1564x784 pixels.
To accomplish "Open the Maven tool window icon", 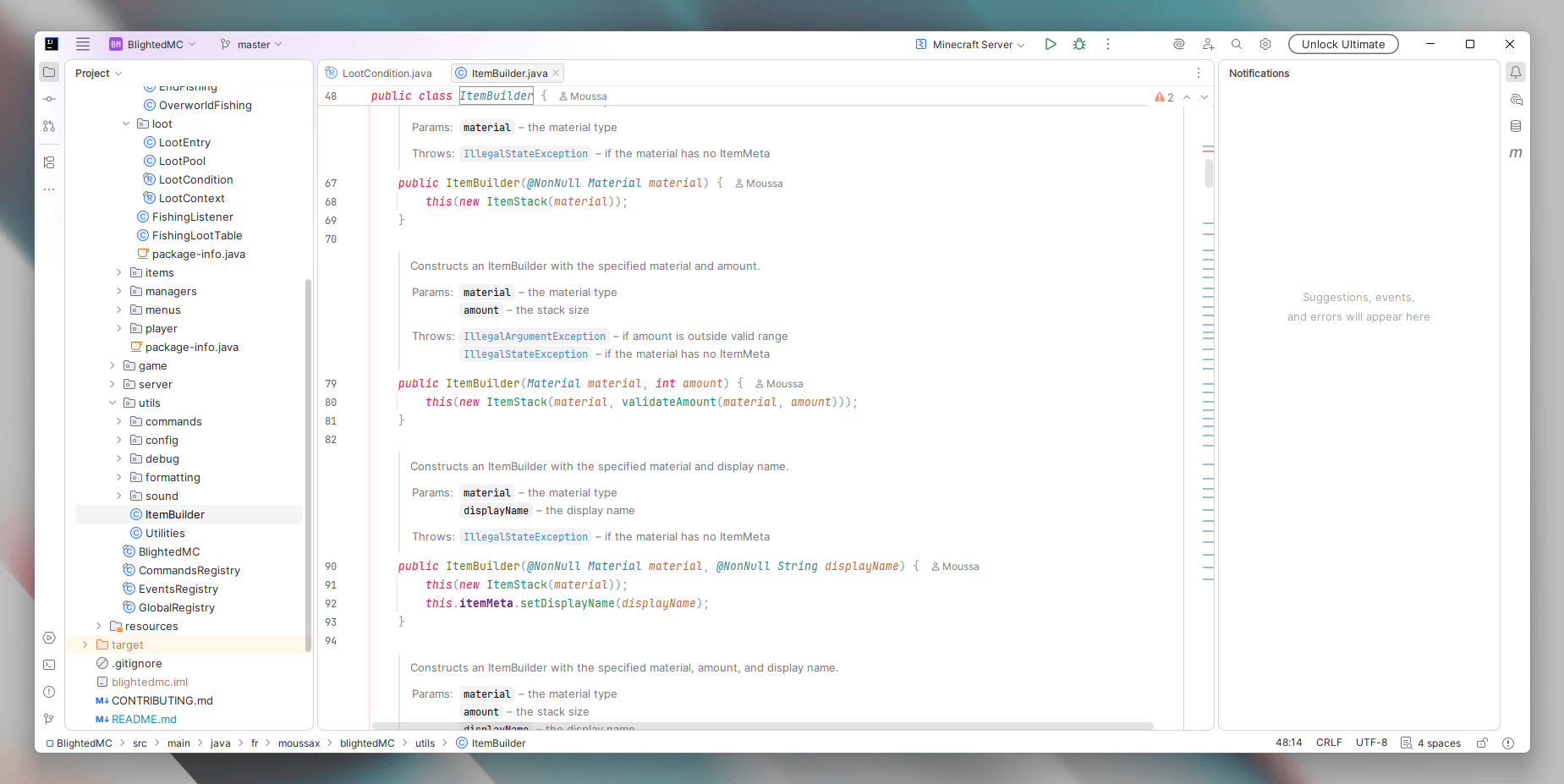I will coord(1515,153).
